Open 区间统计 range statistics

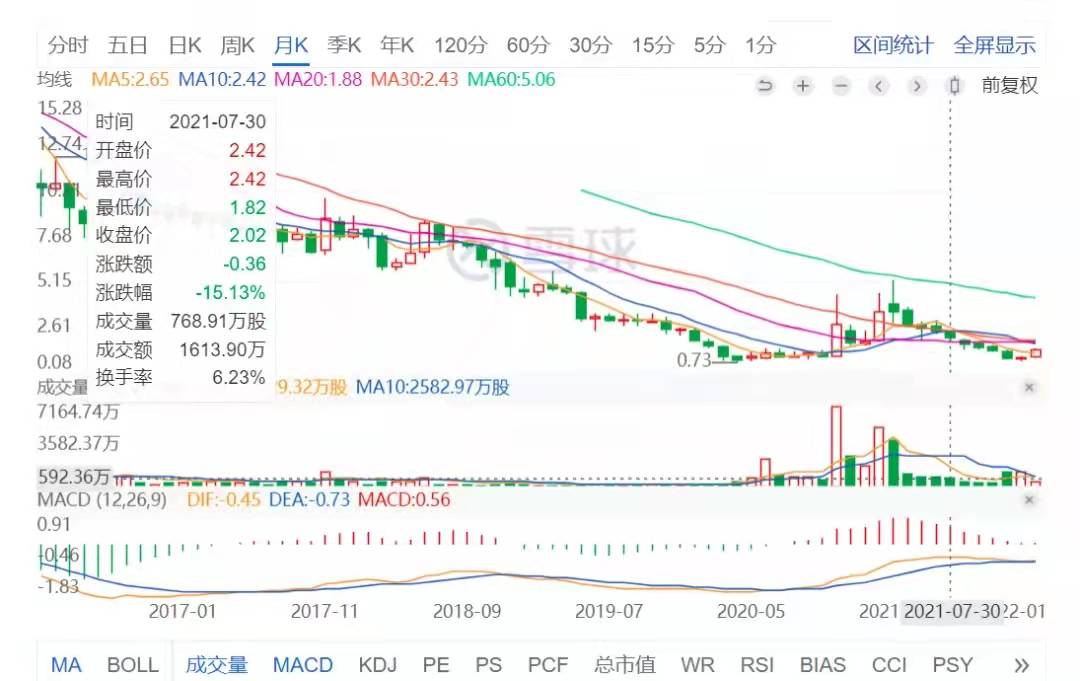click(x=893, y=45)
